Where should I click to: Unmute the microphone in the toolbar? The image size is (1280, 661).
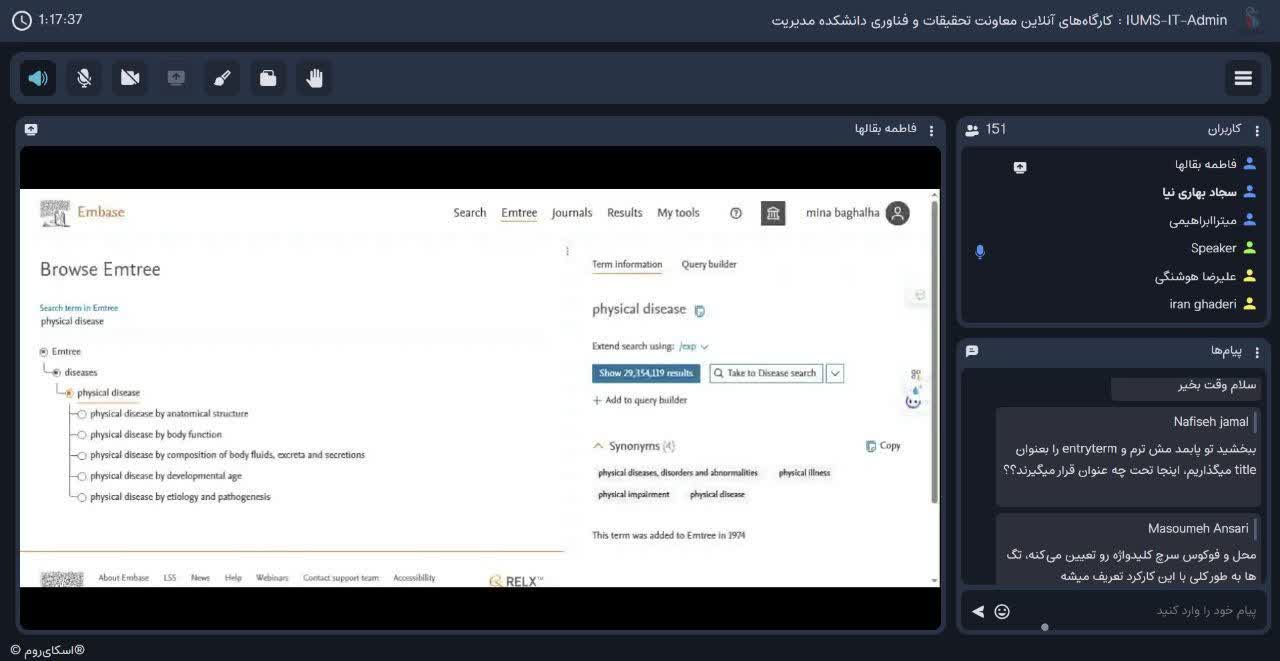click(84, 78)
